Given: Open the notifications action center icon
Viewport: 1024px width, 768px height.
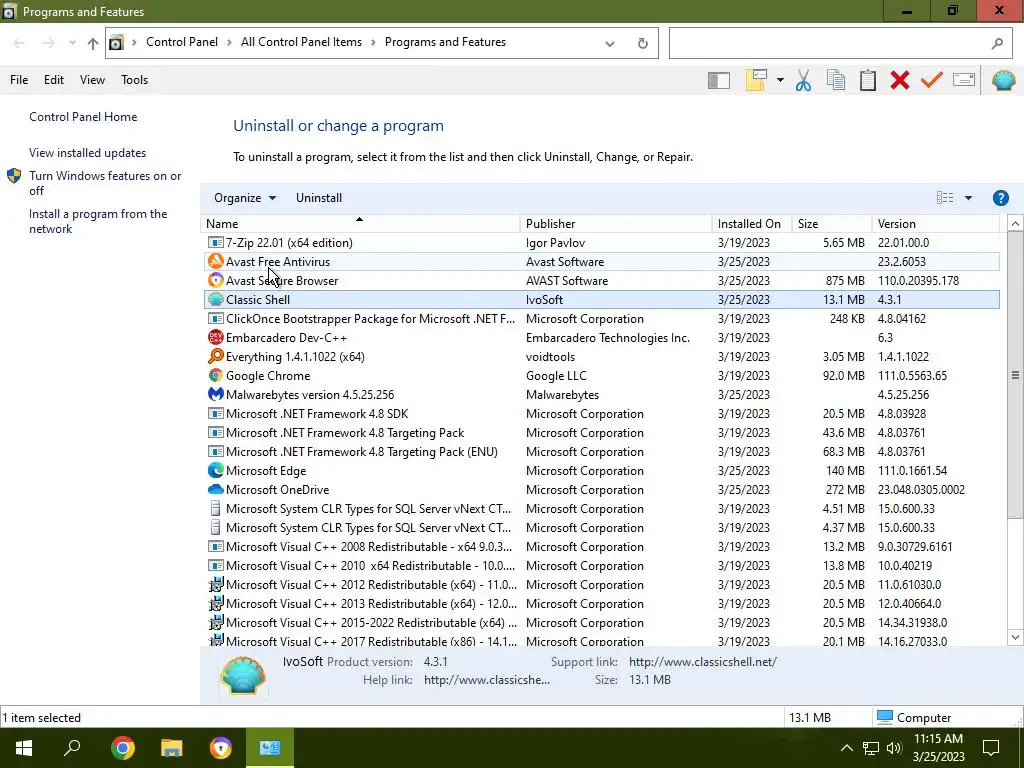Looking at the screenshot, I should (991, 748).
